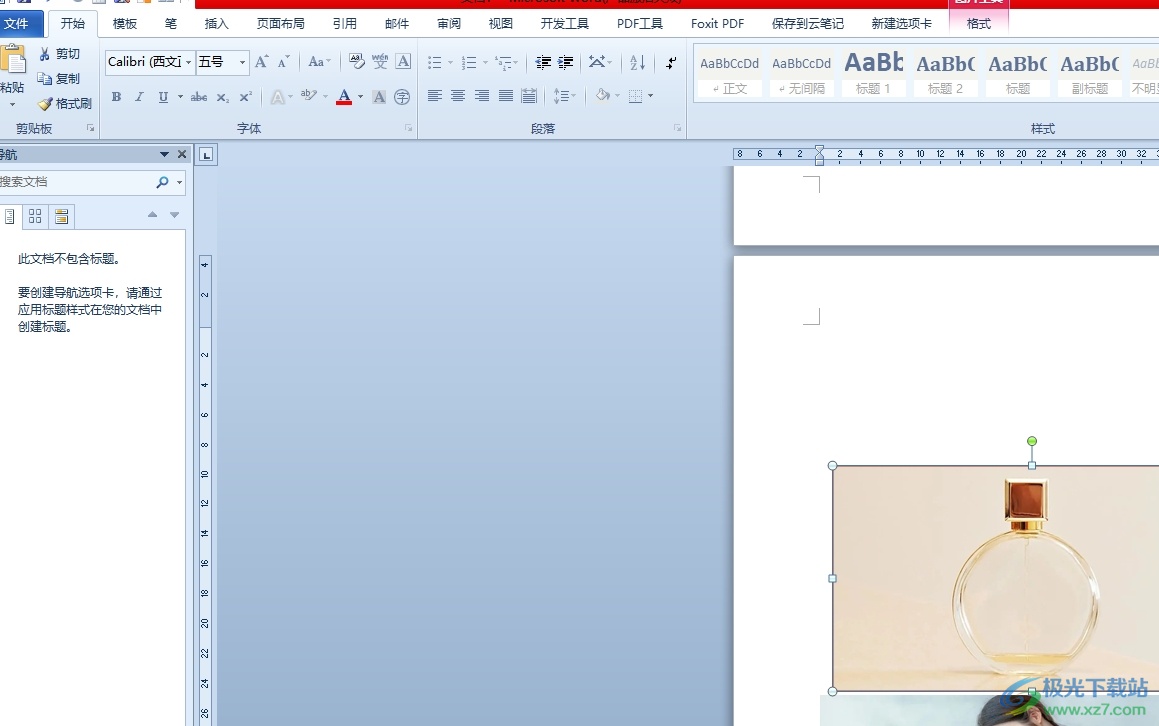Image resolution: width=1159 pixels, height=726 pixels.
Task: Click the Copy button
Action: (59, 78)
